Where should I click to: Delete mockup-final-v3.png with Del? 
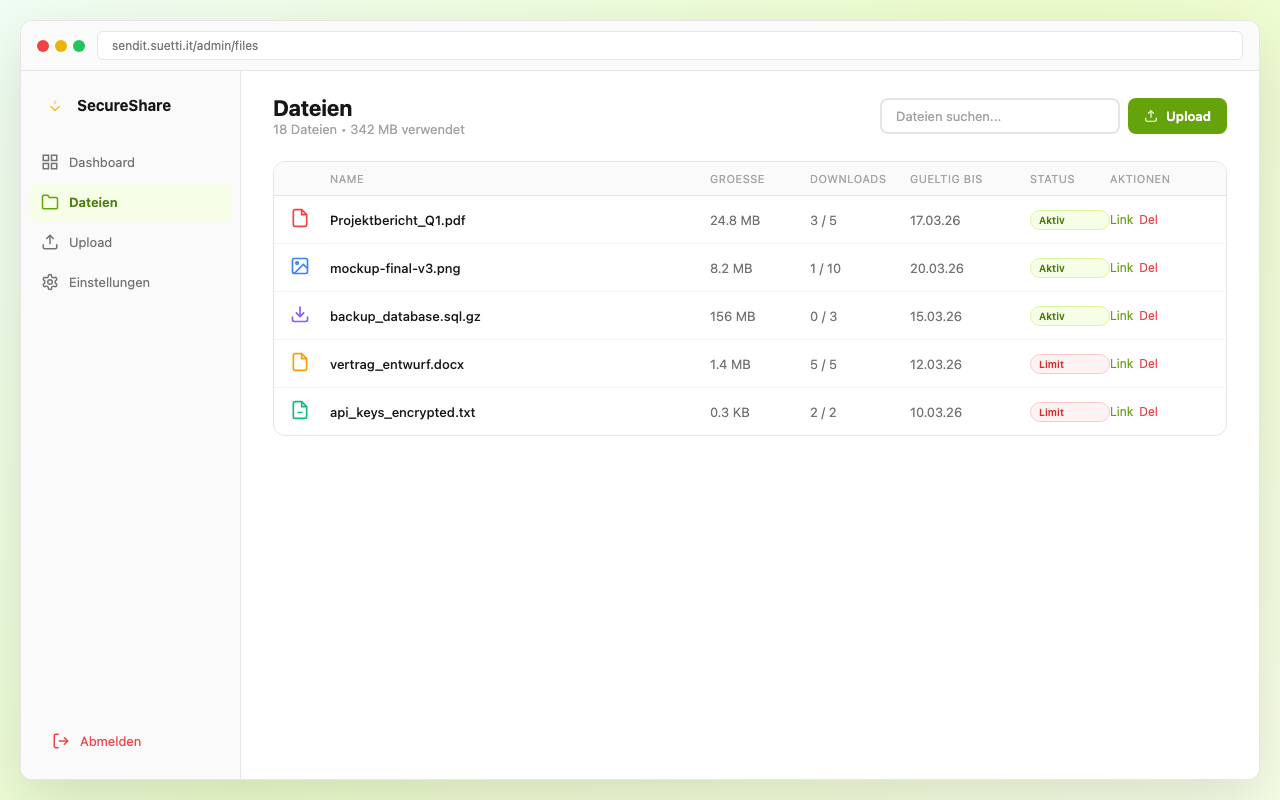point(1148,268)
